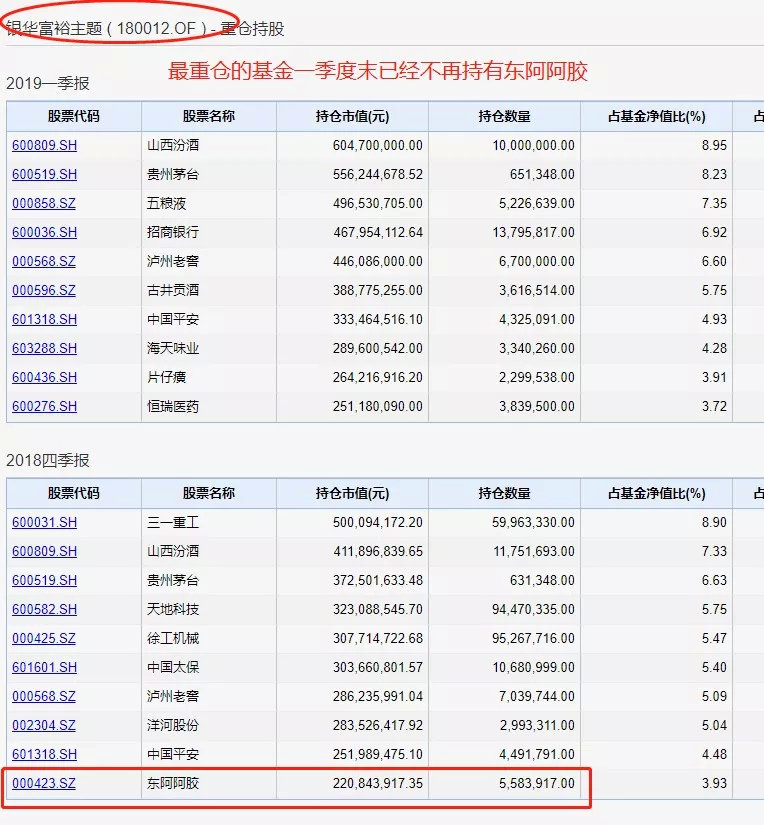Open the 600036.SH stock link
The height and width of the screenshot is (825, 764).
pyautogui.click(x=44, y=232)
